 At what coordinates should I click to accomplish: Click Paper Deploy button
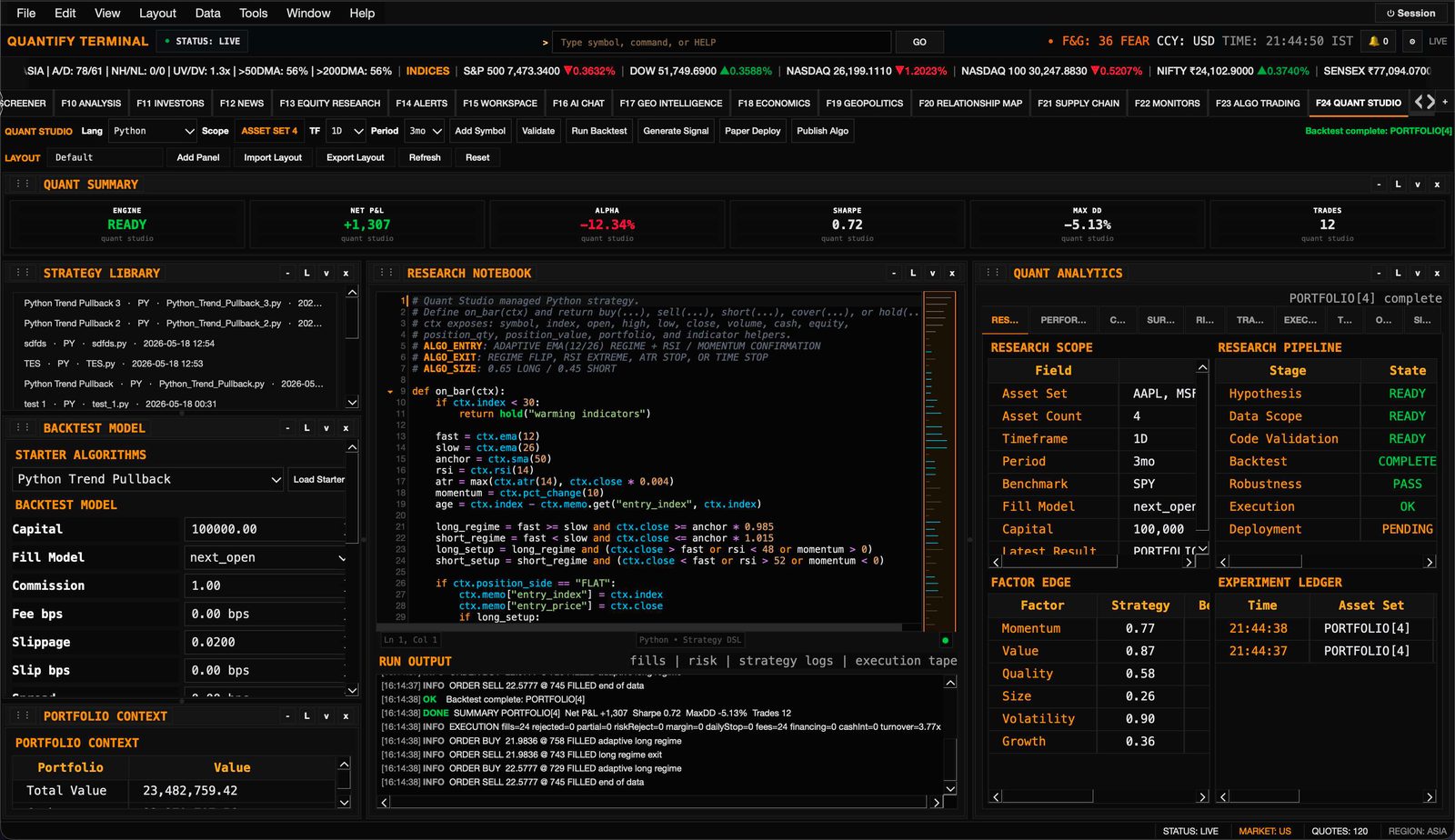tap(752, 131)
